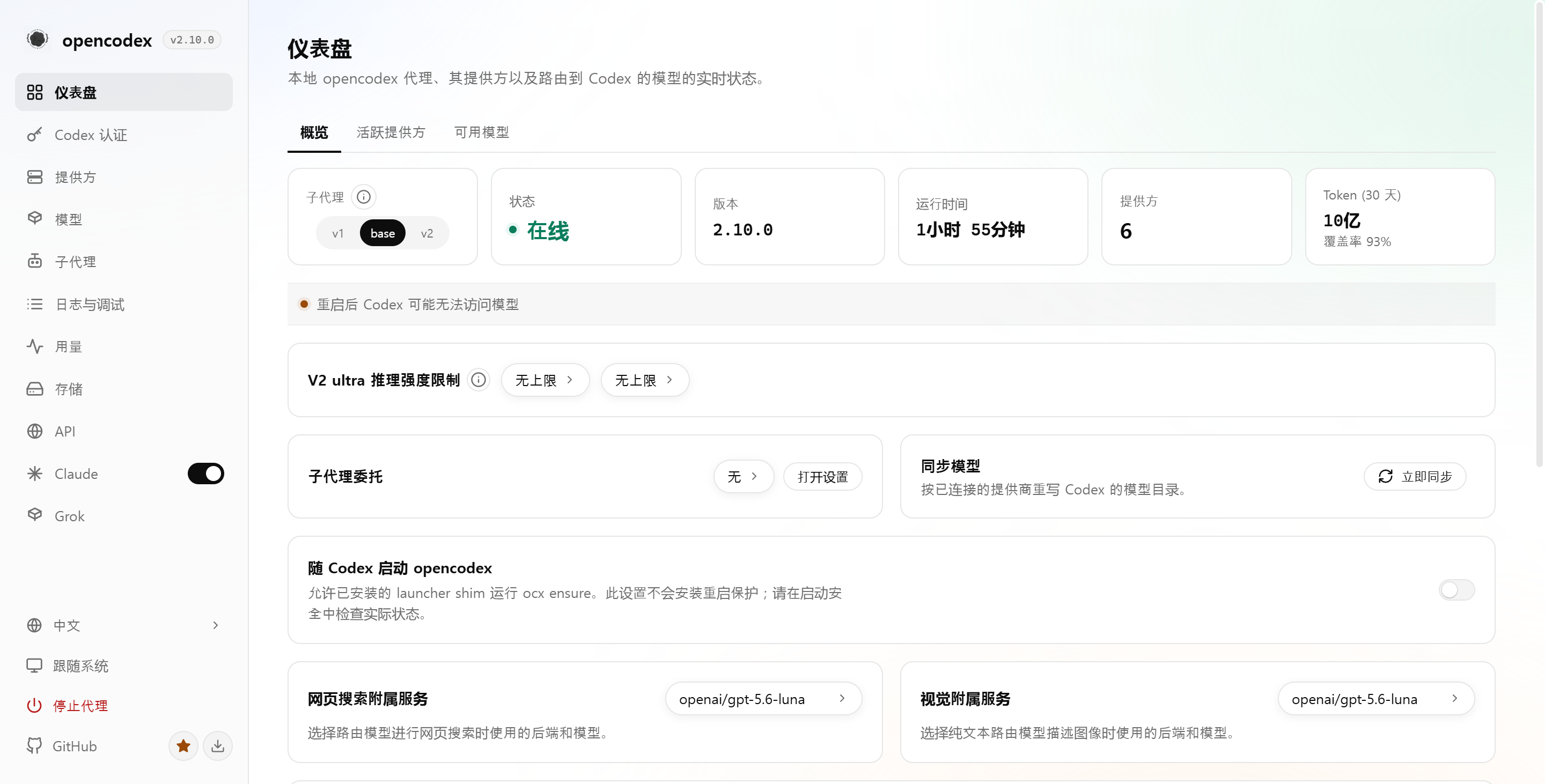
Task: Open 日志与调试 in the sidebar
Action: (x=123, y=304)
